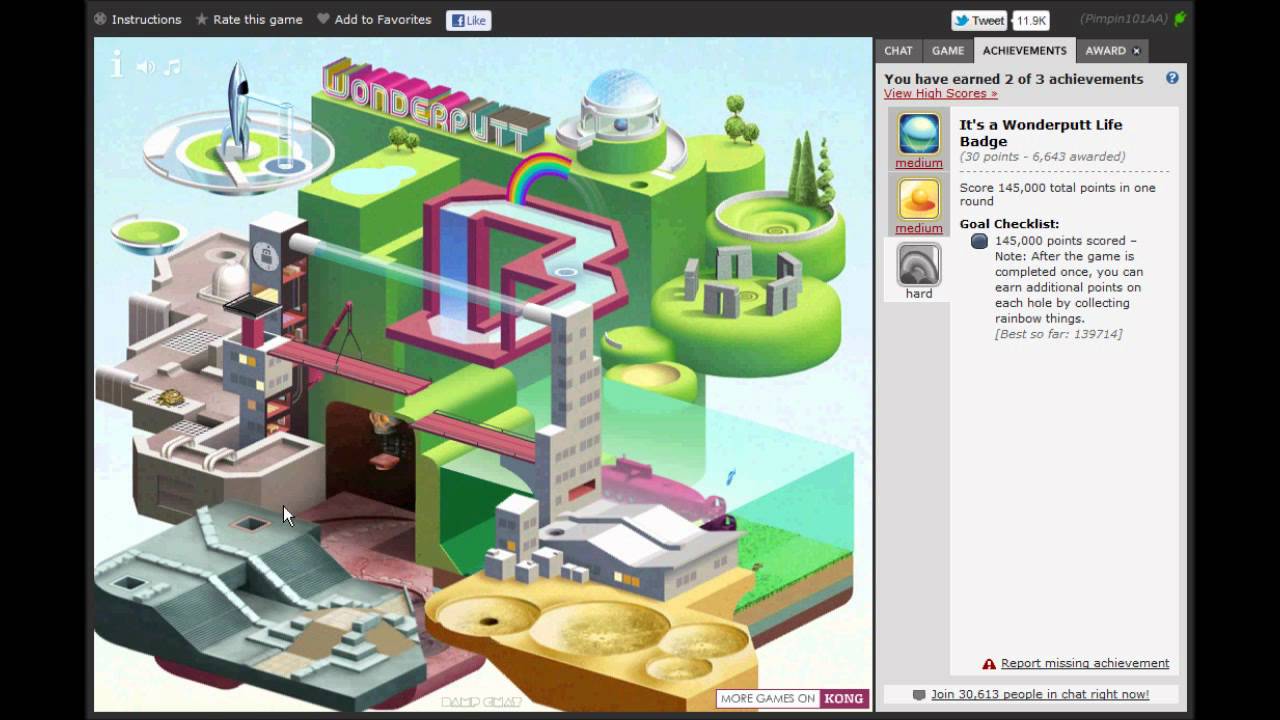Click the goal checklist bullet icon
Viewport: 1280px width, 720px height.
point(979,241)
